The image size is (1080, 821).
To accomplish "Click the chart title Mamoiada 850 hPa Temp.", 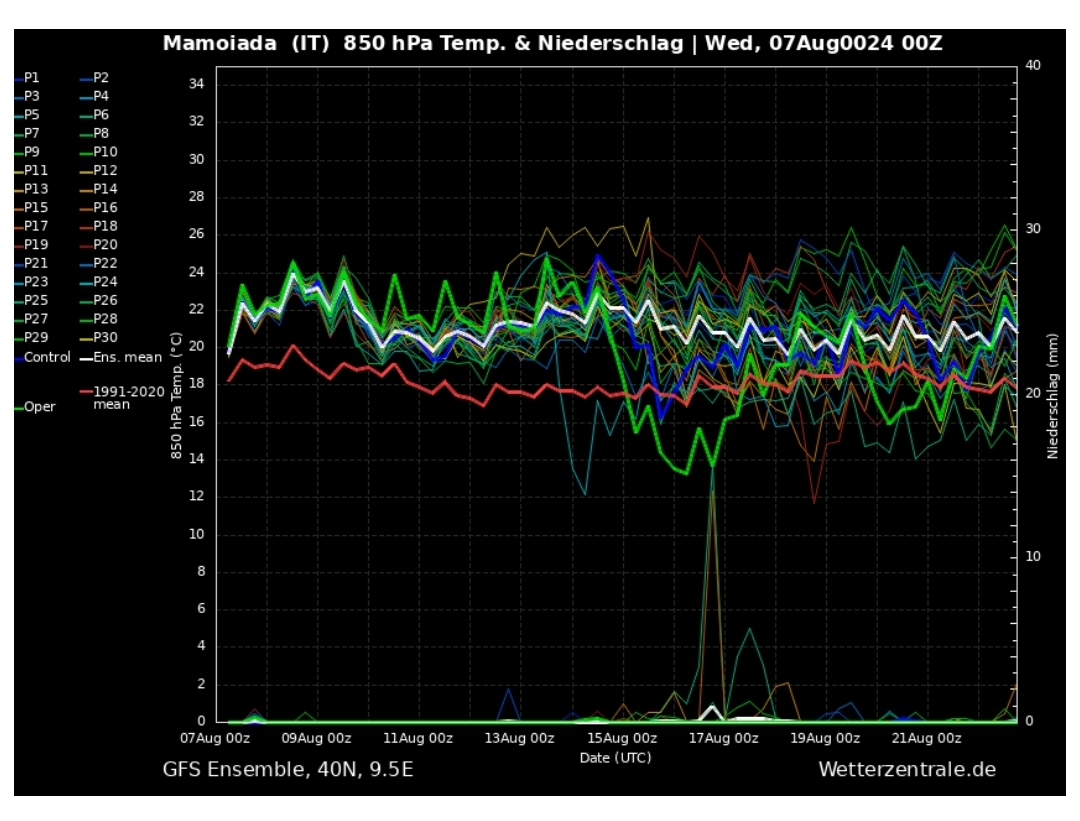I will tap(552, 44).
